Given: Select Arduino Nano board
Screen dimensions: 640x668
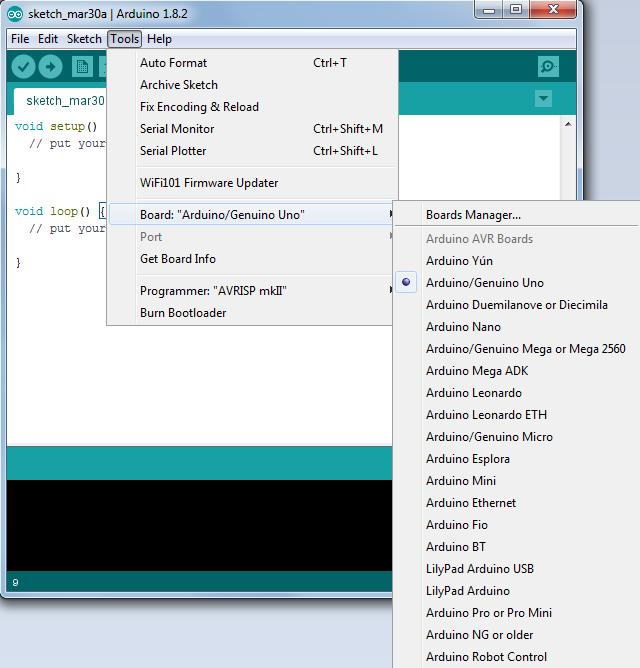Looking at the screenshot, I should pos(517,327).
